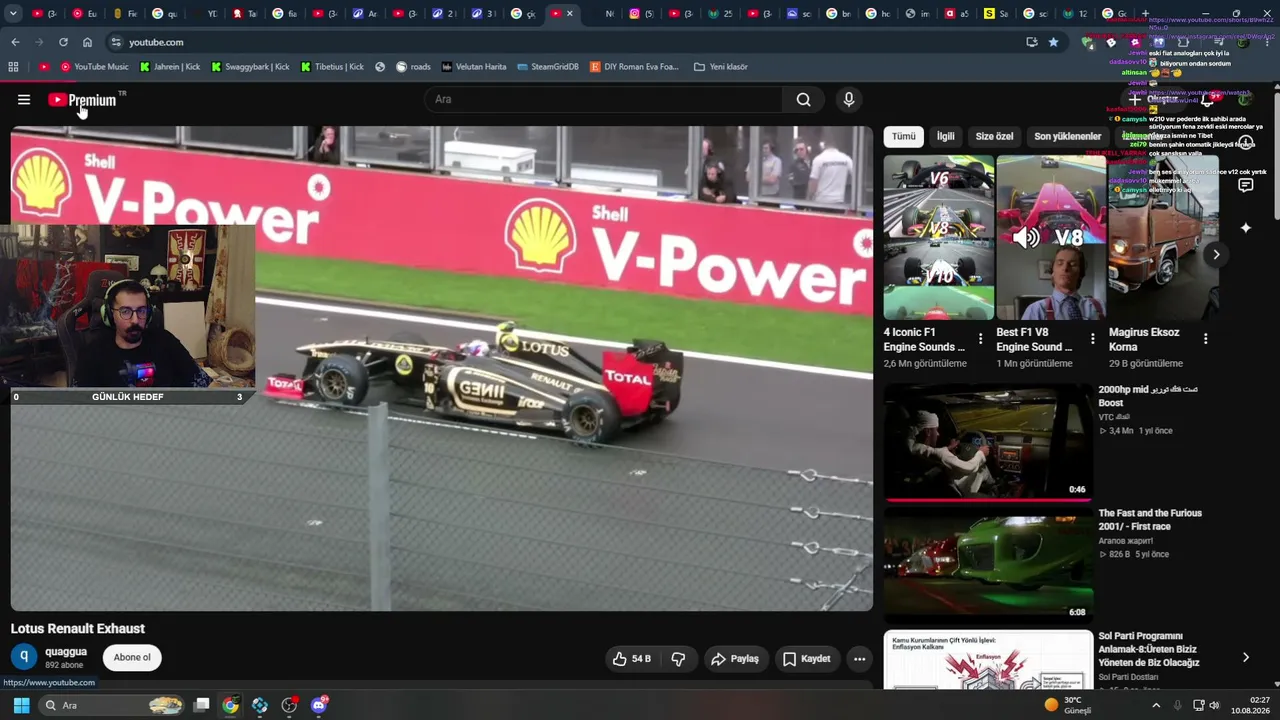Open the quaggua channel name link
This screenshot has height=720, width=1280.
click(x=66, y=651)
